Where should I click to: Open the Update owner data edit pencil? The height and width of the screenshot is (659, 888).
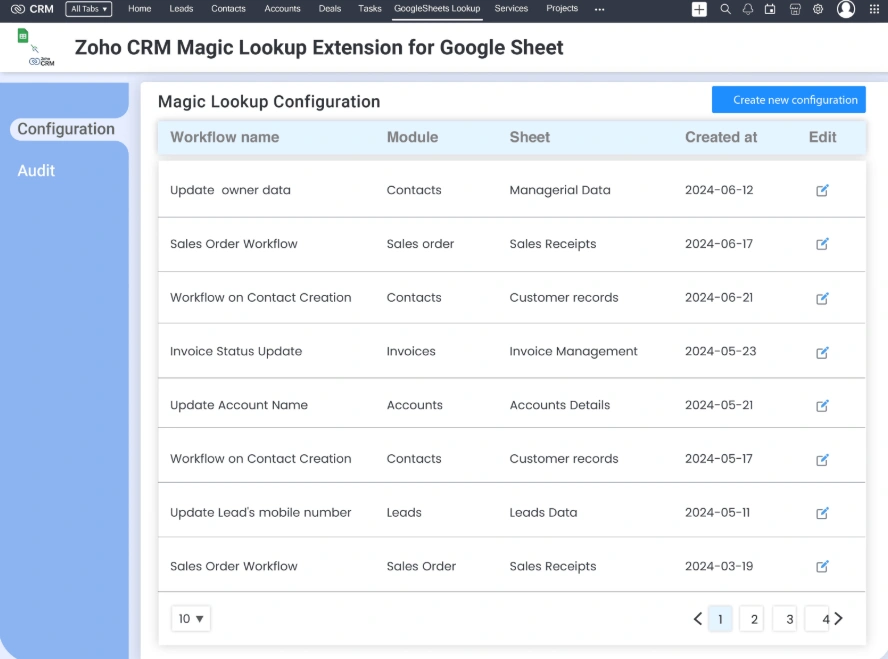coord(822,191)
